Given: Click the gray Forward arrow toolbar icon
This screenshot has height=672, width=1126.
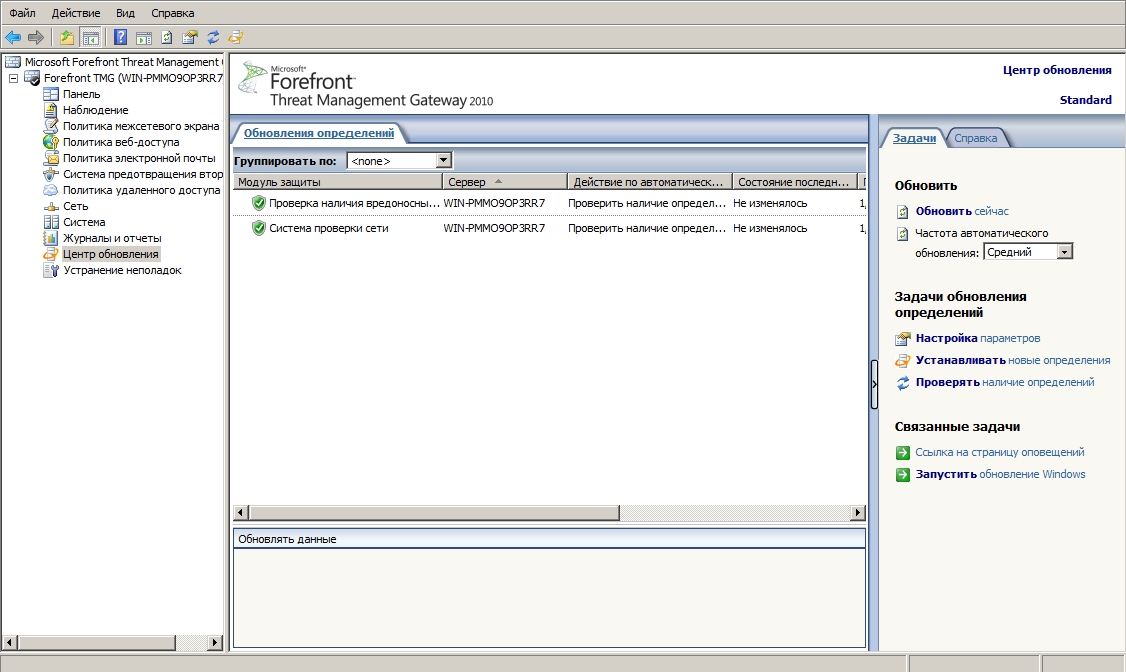Looking at the screenshot, I should pyautogui.click(x=36, y=37).
